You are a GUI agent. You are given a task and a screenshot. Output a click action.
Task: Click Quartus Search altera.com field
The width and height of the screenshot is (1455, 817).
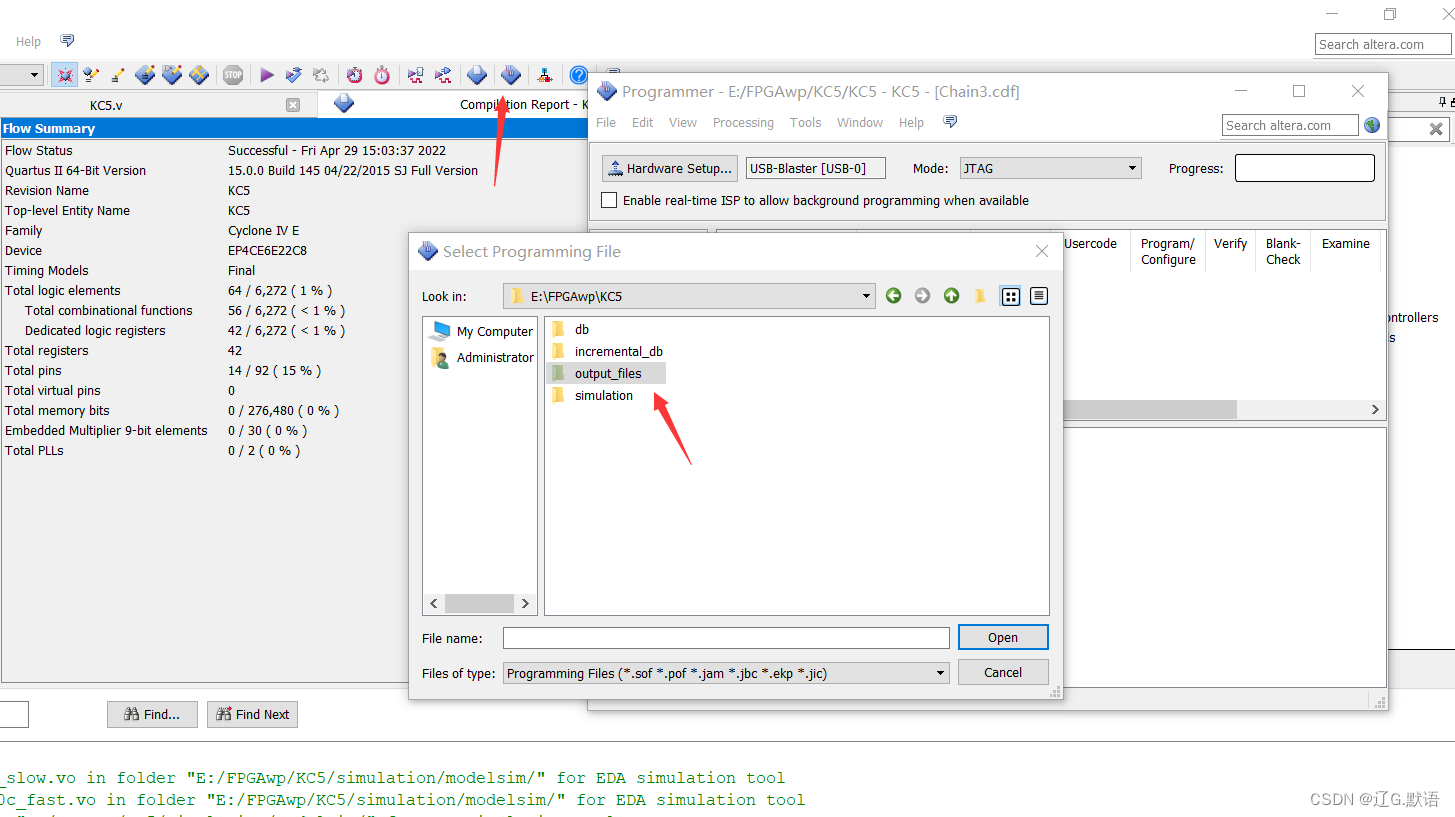point(1383,44)
